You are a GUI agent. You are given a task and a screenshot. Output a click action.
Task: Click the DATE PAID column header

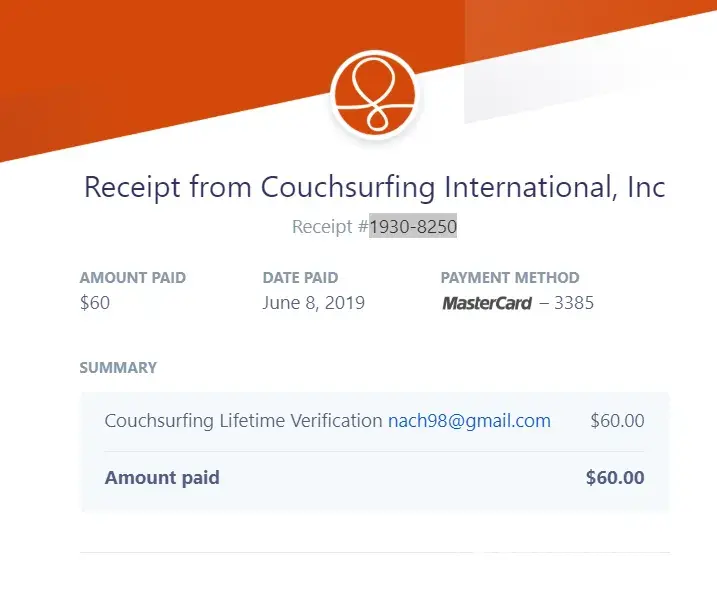[300, 278]
